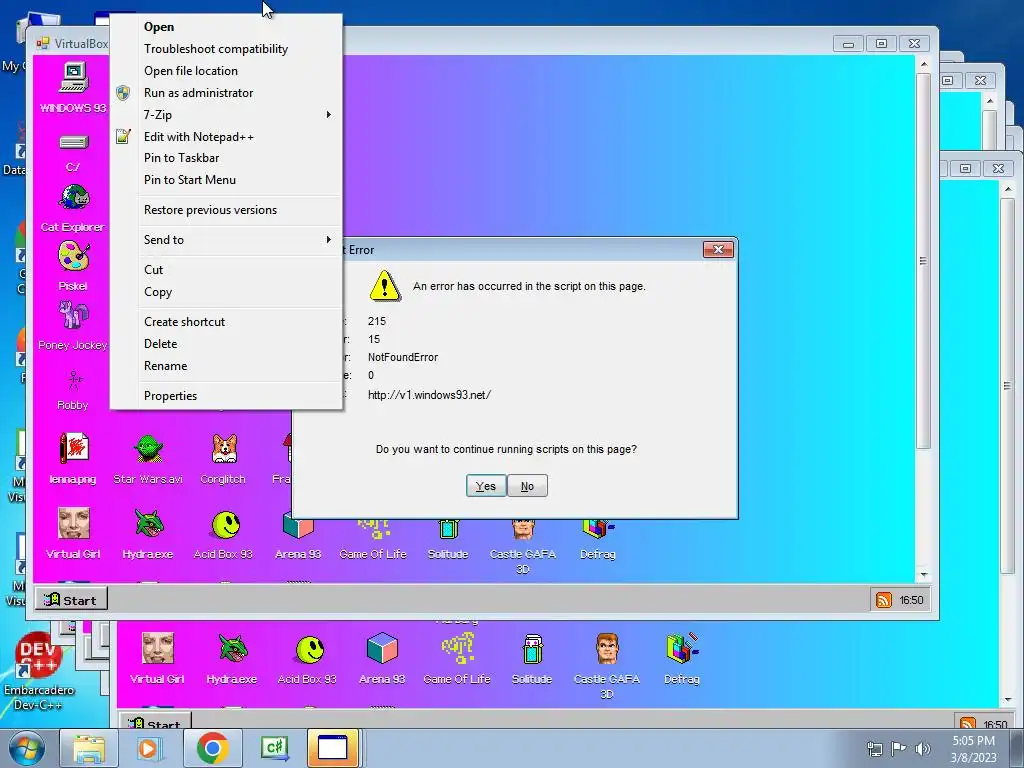Viewport: 1024px width, 768px height.
Task: Run Hydra.exe in back window
Action: (232, 648)
